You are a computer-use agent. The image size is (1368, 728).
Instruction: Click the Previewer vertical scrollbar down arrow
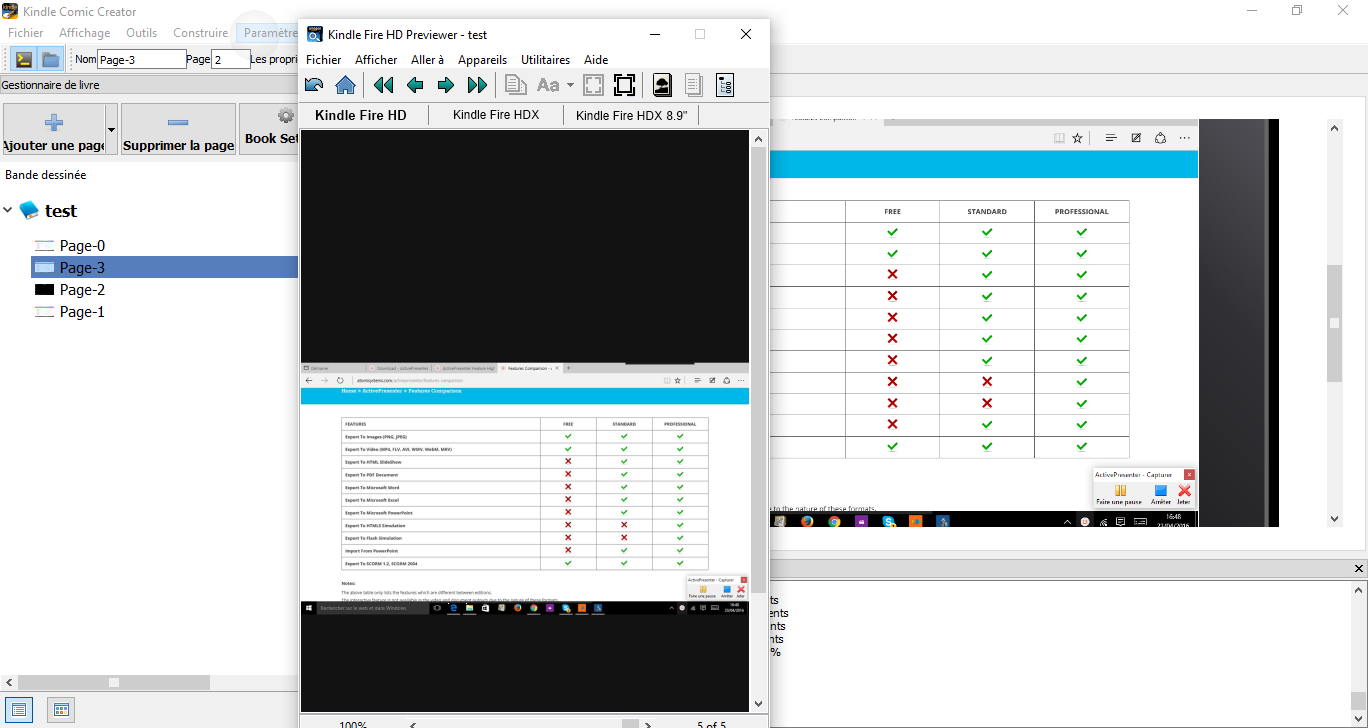[758, 704]
